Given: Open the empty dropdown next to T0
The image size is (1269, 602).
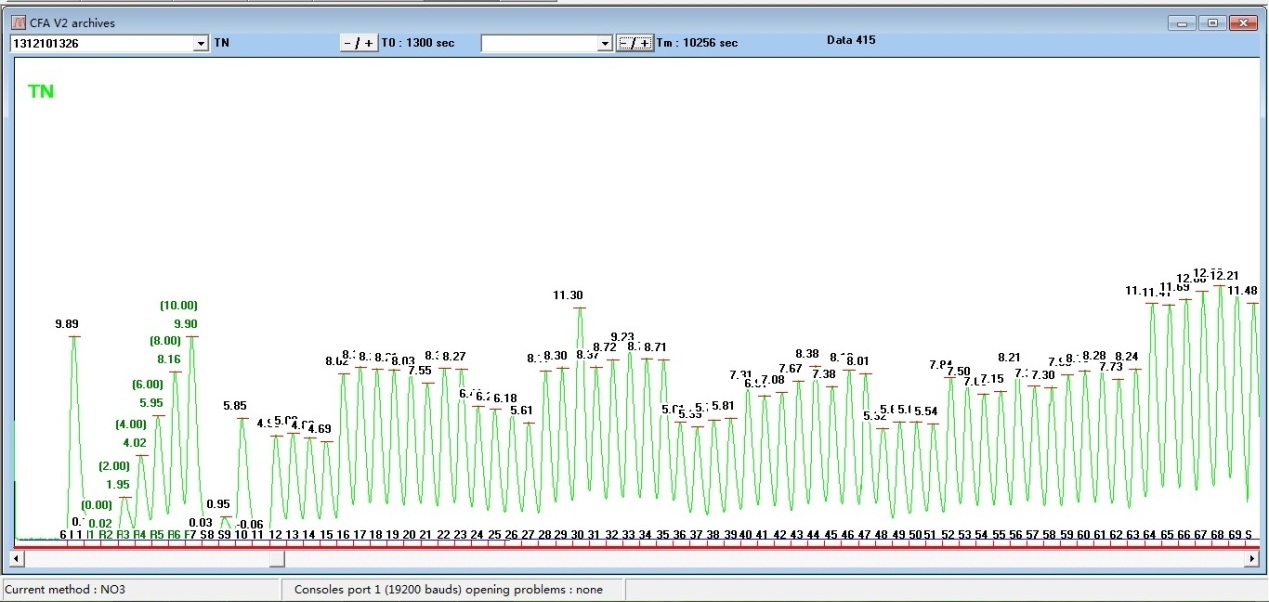Looking at the screenshot, I should (604, 44).
